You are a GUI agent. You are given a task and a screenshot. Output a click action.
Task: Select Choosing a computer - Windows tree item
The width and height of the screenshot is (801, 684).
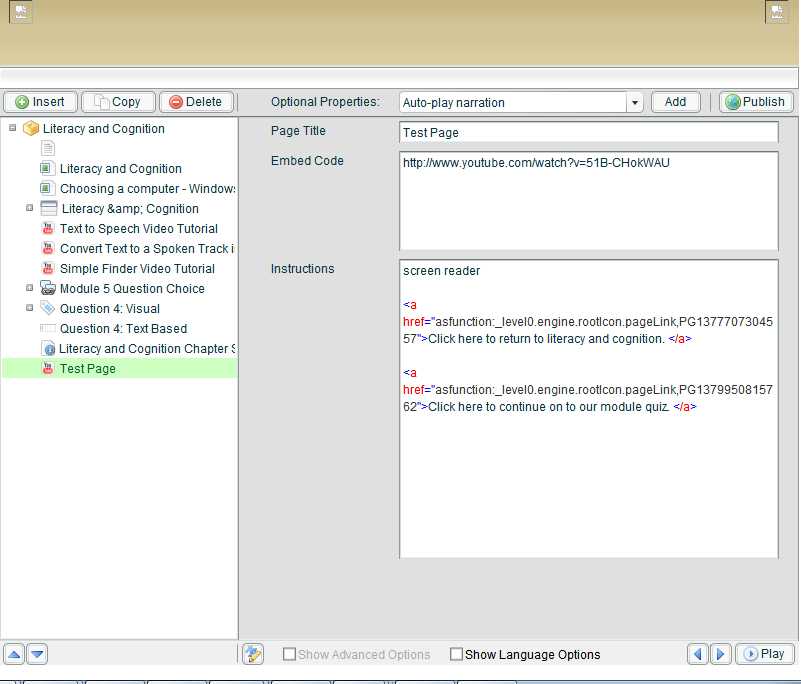tap(147, 188)
